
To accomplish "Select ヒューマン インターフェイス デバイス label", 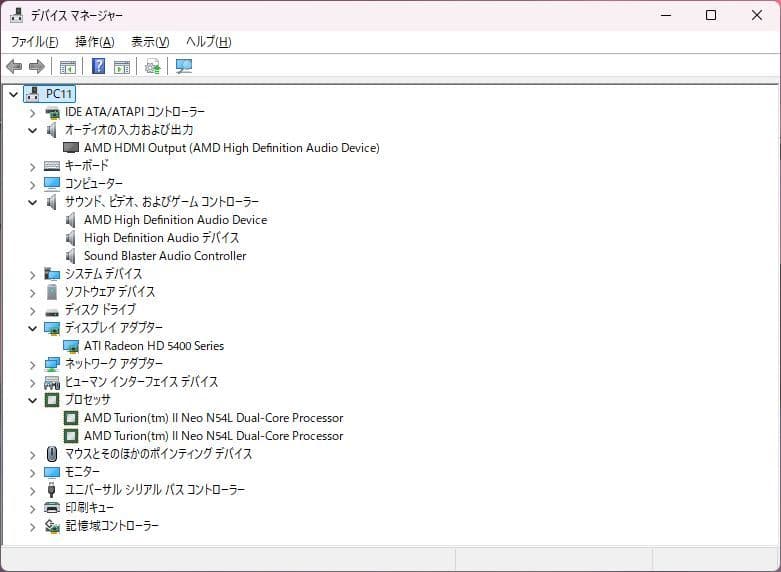I will [x=141, y=382].
